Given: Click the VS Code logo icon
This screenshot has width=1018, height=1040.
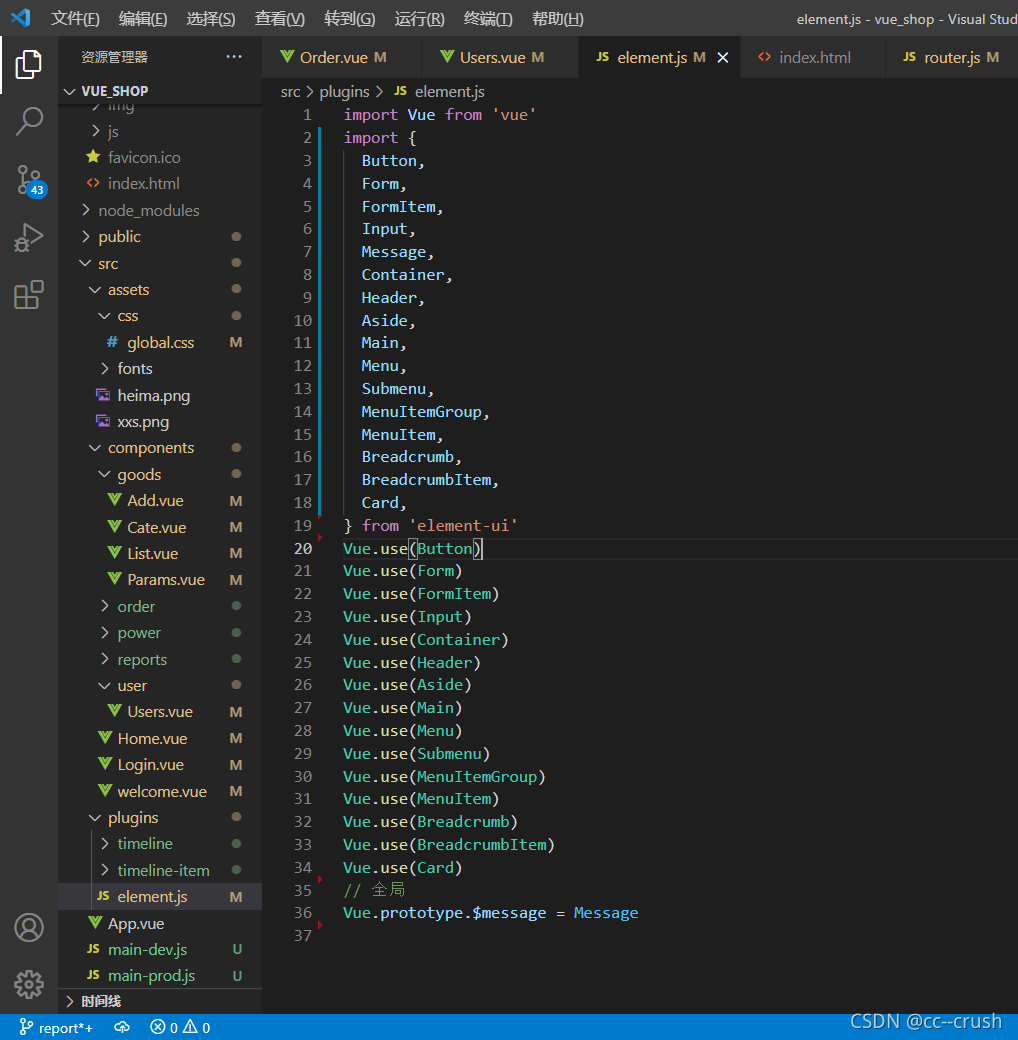Looking at the screenshot, I should (21, 18).
